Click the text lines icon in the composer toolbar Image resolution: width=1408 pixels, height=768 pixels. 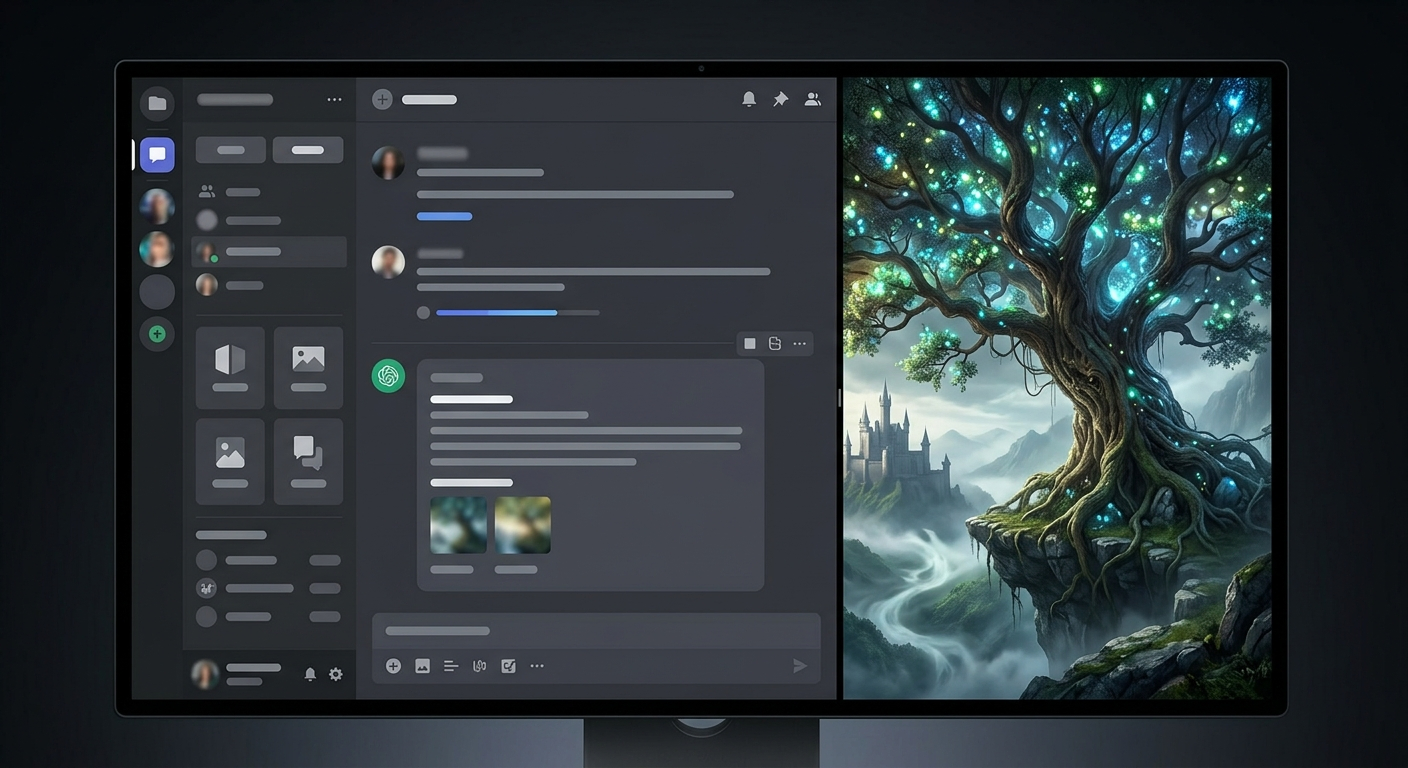pyautogui.click(x=451, y=666)
